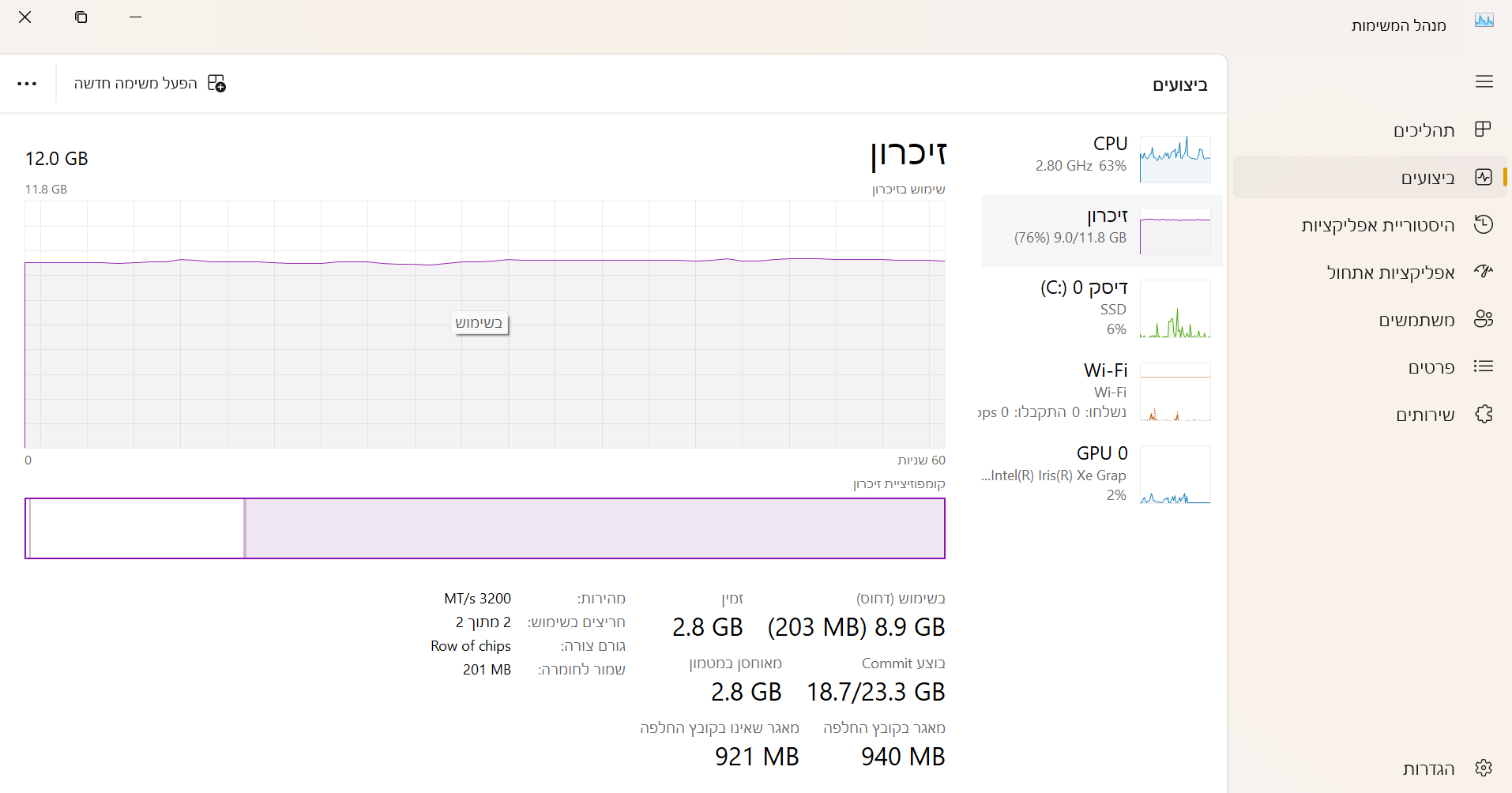Click the Services (שירותים) puzzle icon
The height and width of the screenshot is (793, 1512).
[x=1483, y=414]
